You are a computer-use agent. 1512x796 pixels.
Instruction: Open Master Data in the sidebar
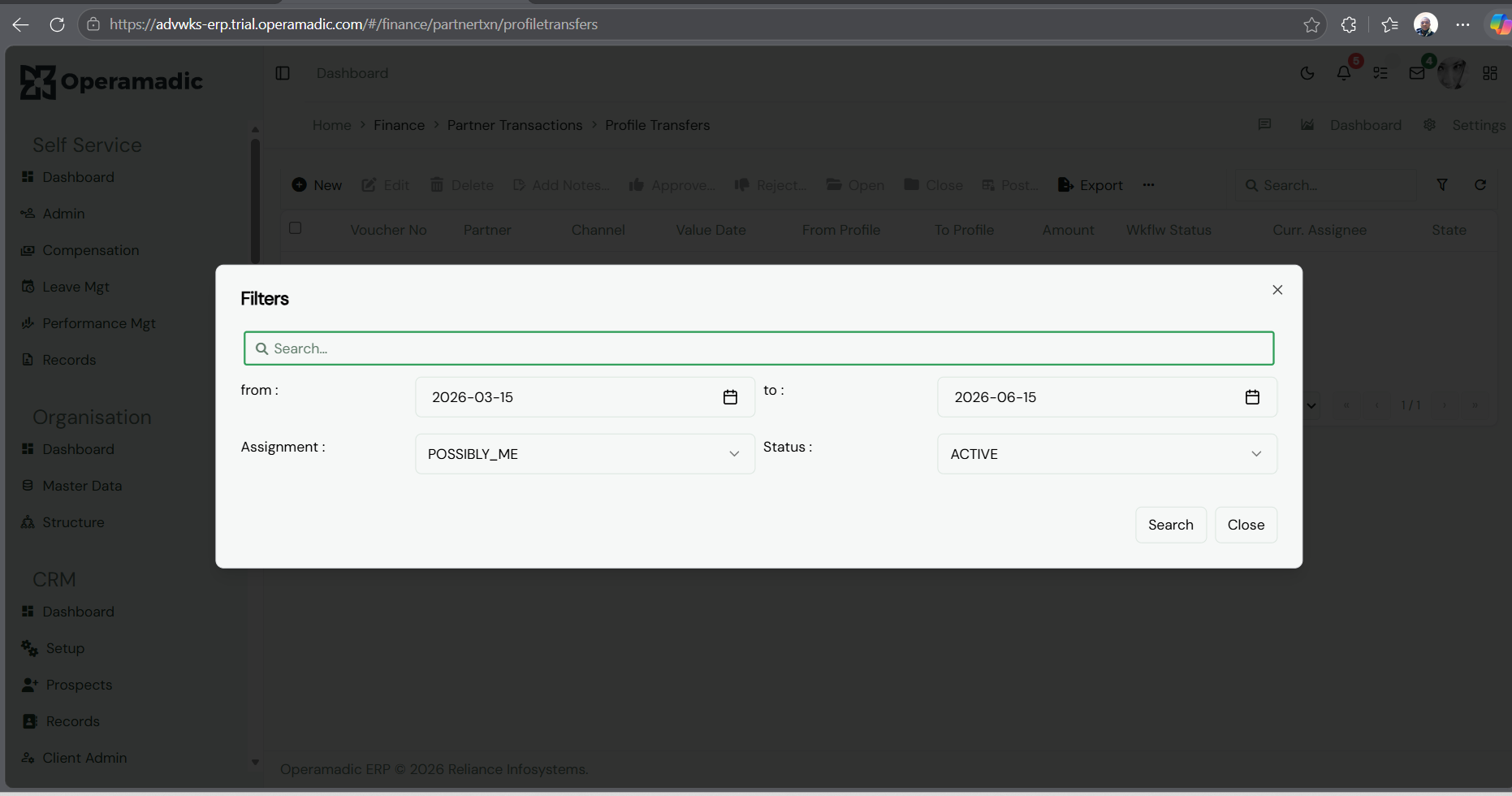click(x=71, y=486)
